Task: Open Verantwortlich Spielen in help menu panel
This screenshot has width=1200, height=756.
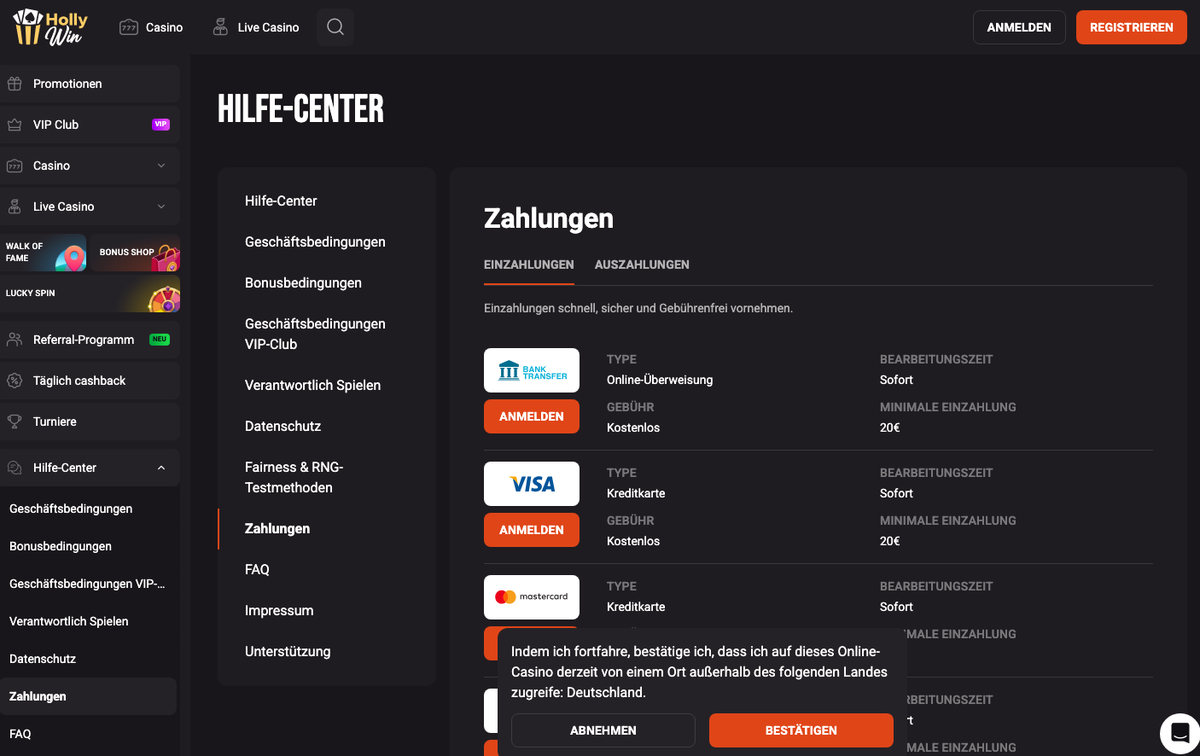Action: (x=313, y=385)
